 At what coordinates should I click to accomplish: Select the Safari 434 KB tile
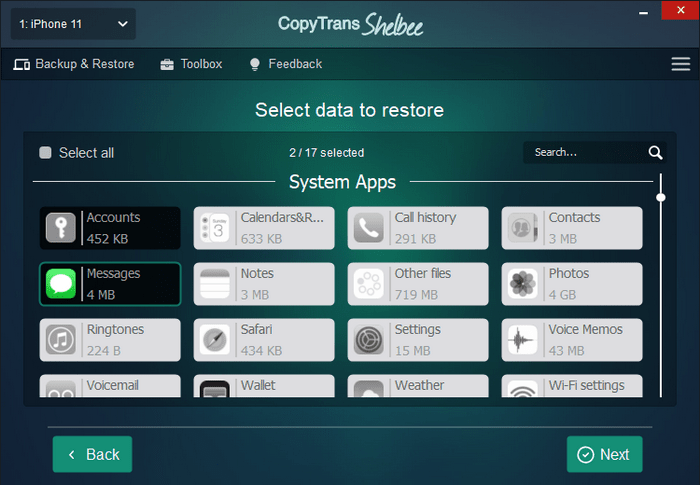coord(264,339)
